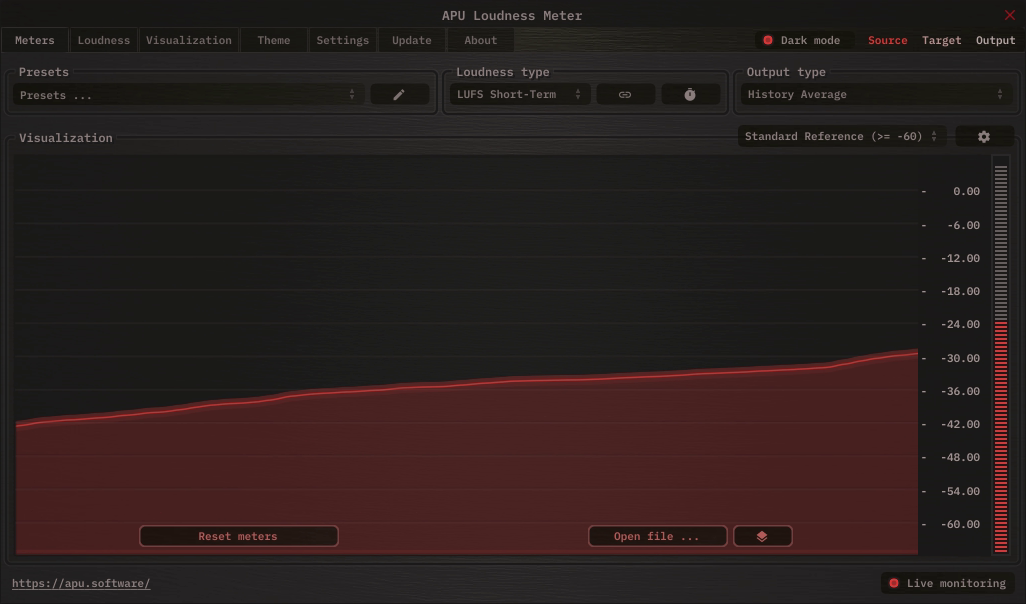1026x604 pixels.
Task: Select the Target channel option
Action: [941, 40]
